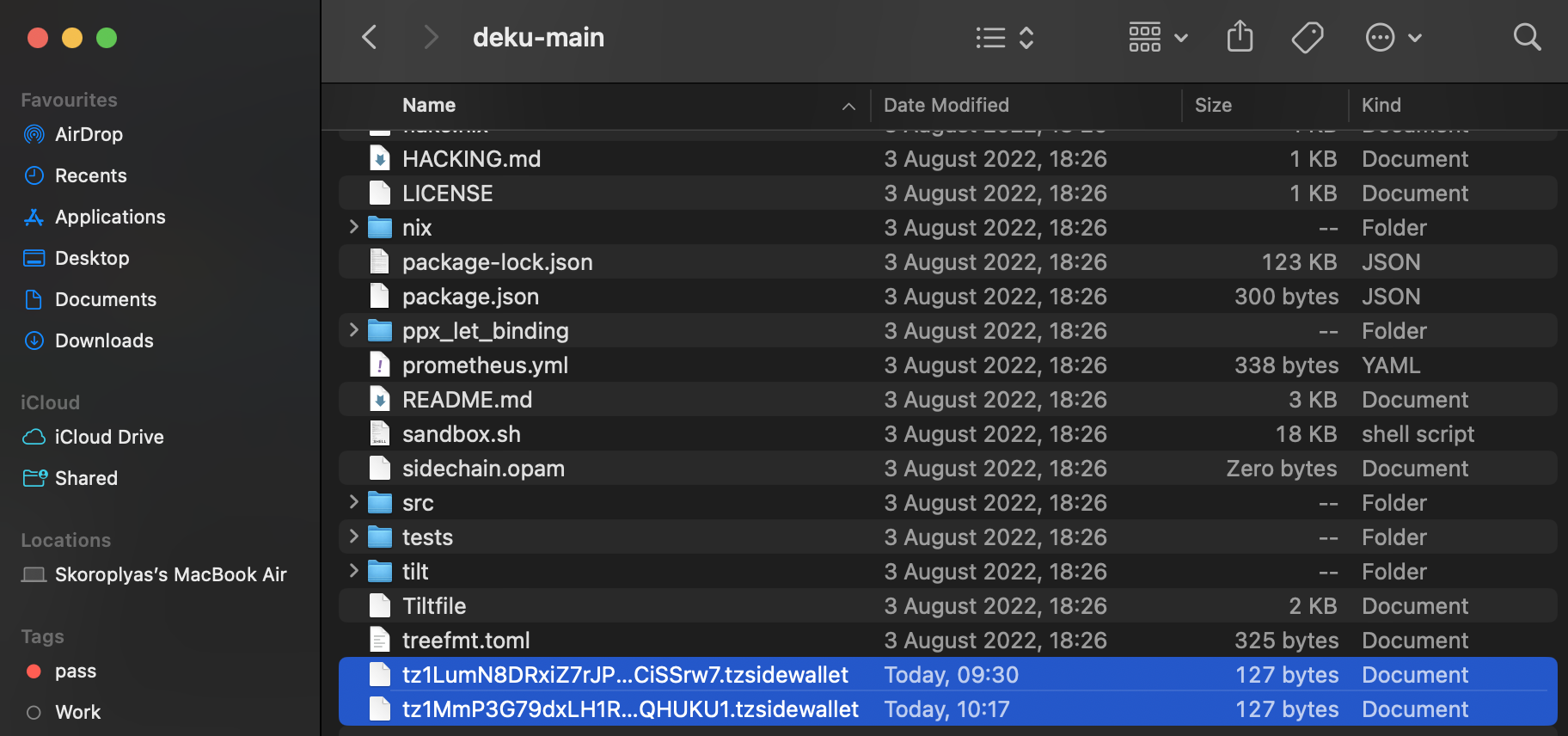This screenshot has width=1568, height=736.
Task: Open AirDrop in the sidebar
Action: pos(88,134)
